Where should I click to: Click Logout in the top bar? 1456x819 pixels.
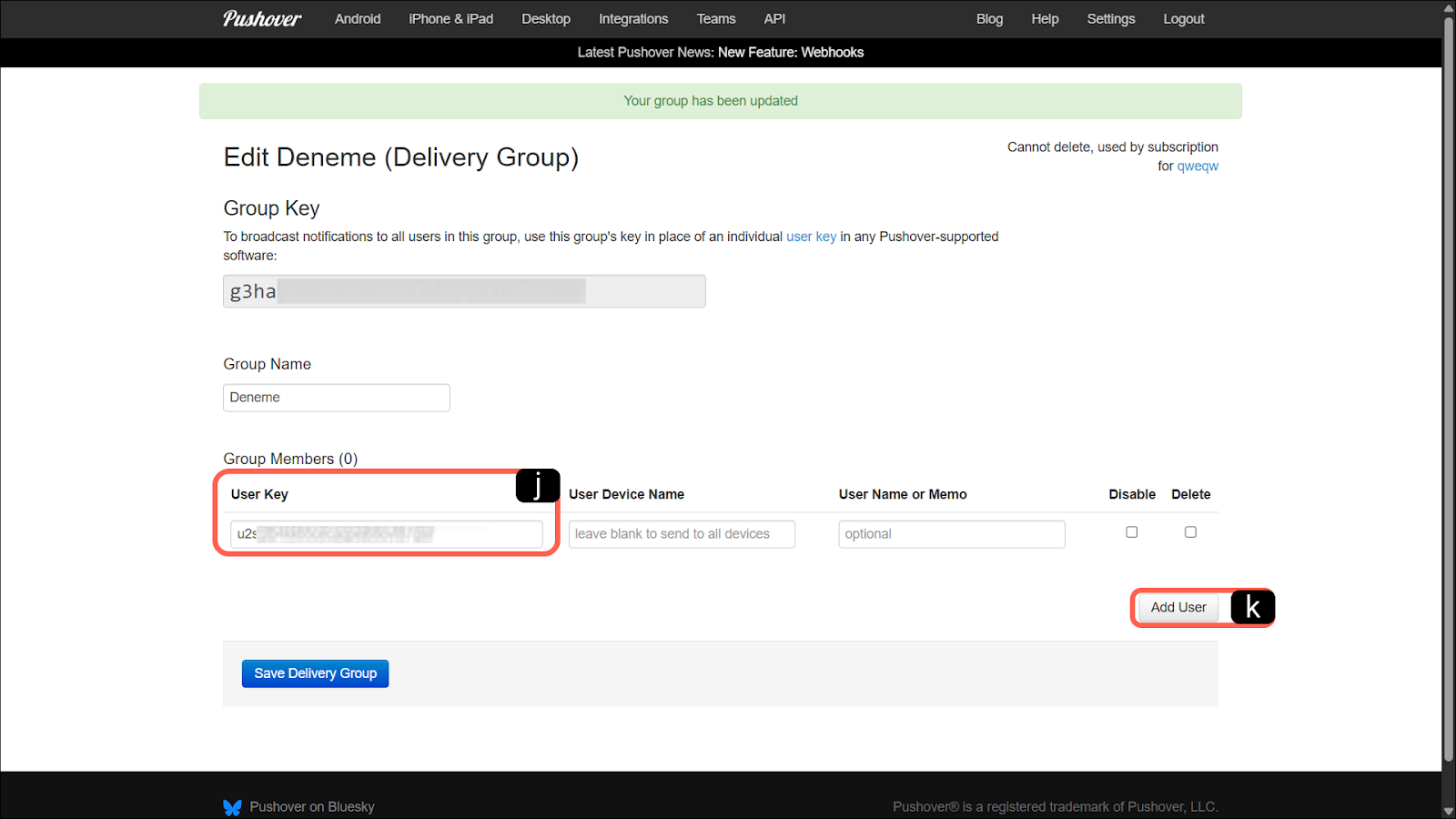click(1183, 19)
